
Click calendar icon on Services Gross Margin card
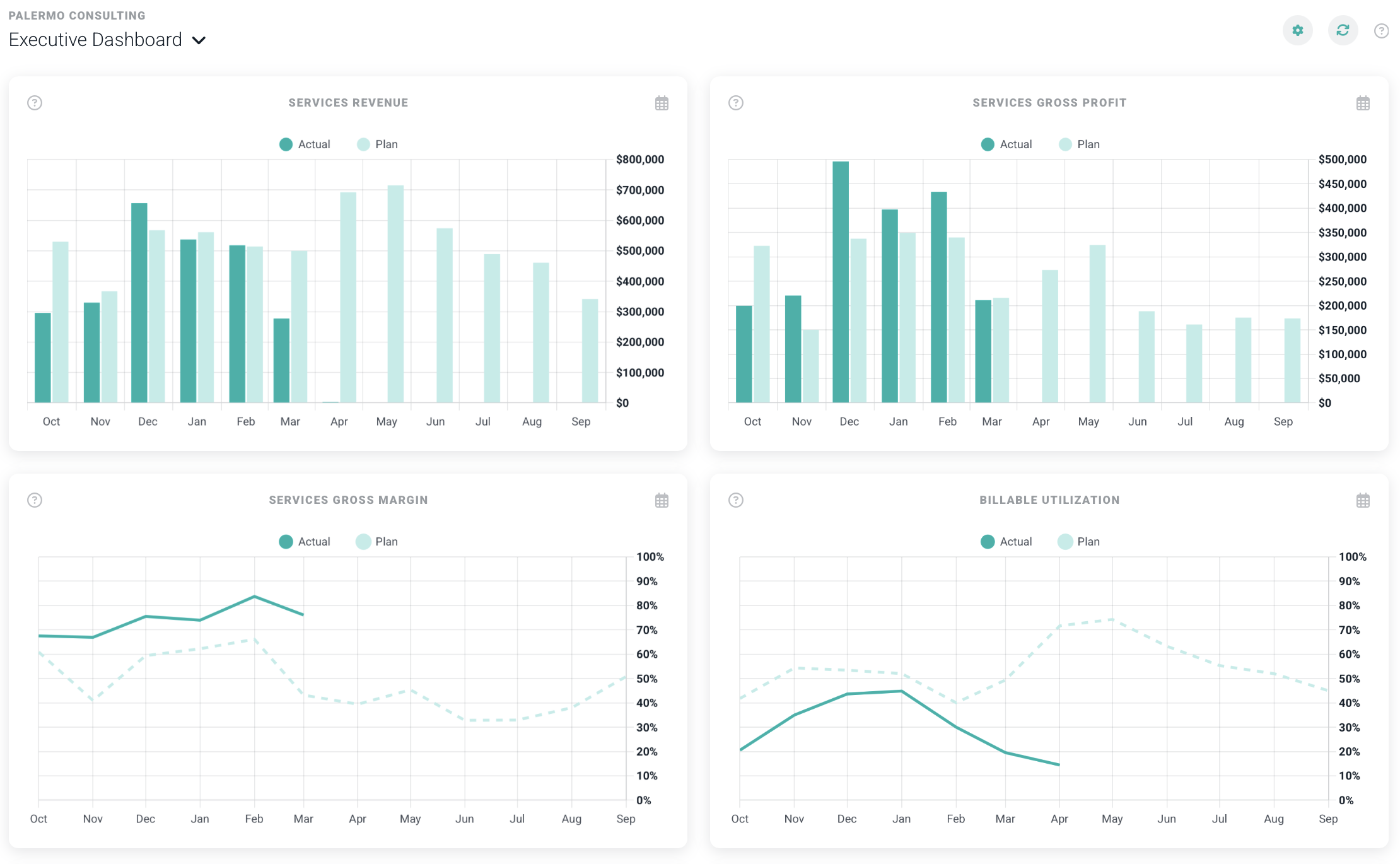point(662,501)
